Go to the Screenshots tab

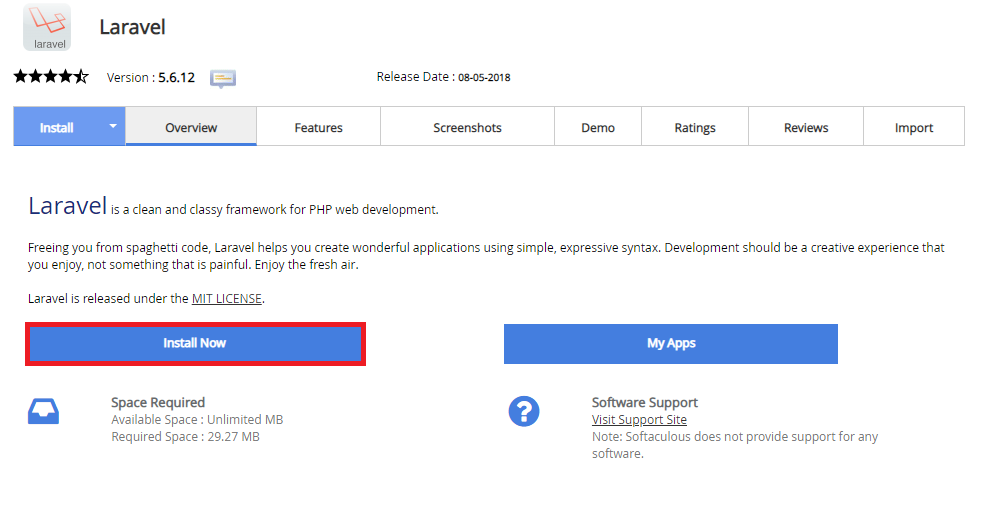coord(467,128)
